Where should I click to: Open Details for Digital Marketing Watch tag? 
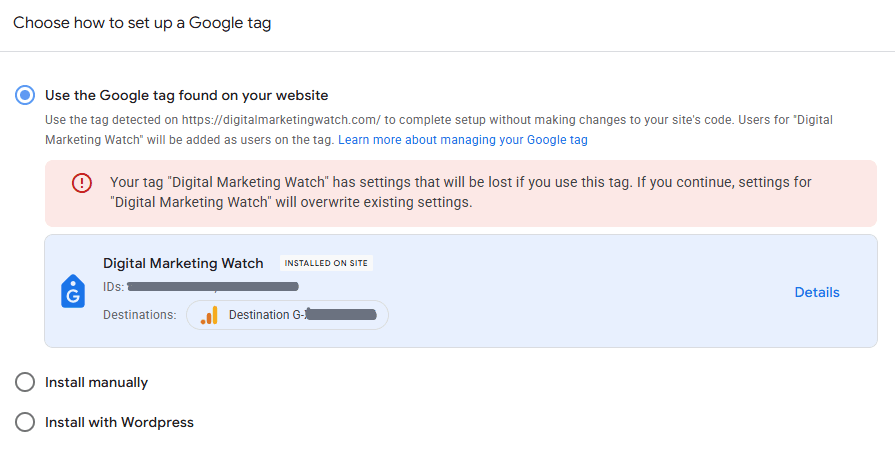(x=817, y=292)
